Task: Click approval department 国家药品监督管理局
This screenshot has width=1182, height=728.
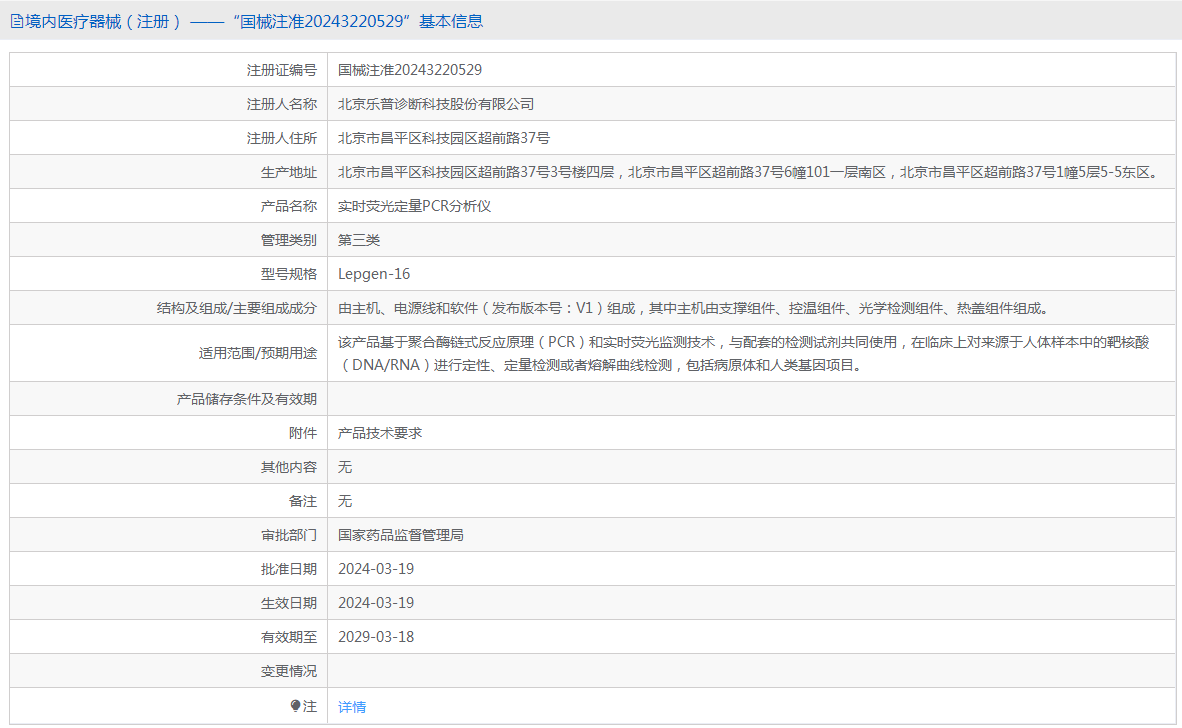Action: point(401,535)
